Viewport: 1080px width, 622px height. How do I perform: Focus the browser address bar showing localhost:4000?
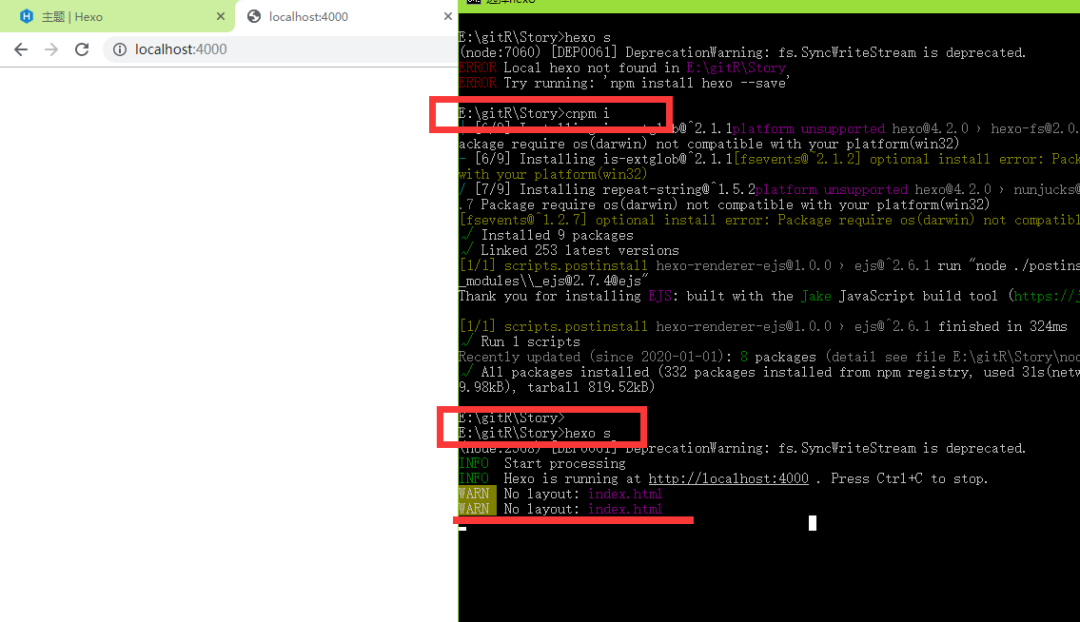tap(280, 50)
